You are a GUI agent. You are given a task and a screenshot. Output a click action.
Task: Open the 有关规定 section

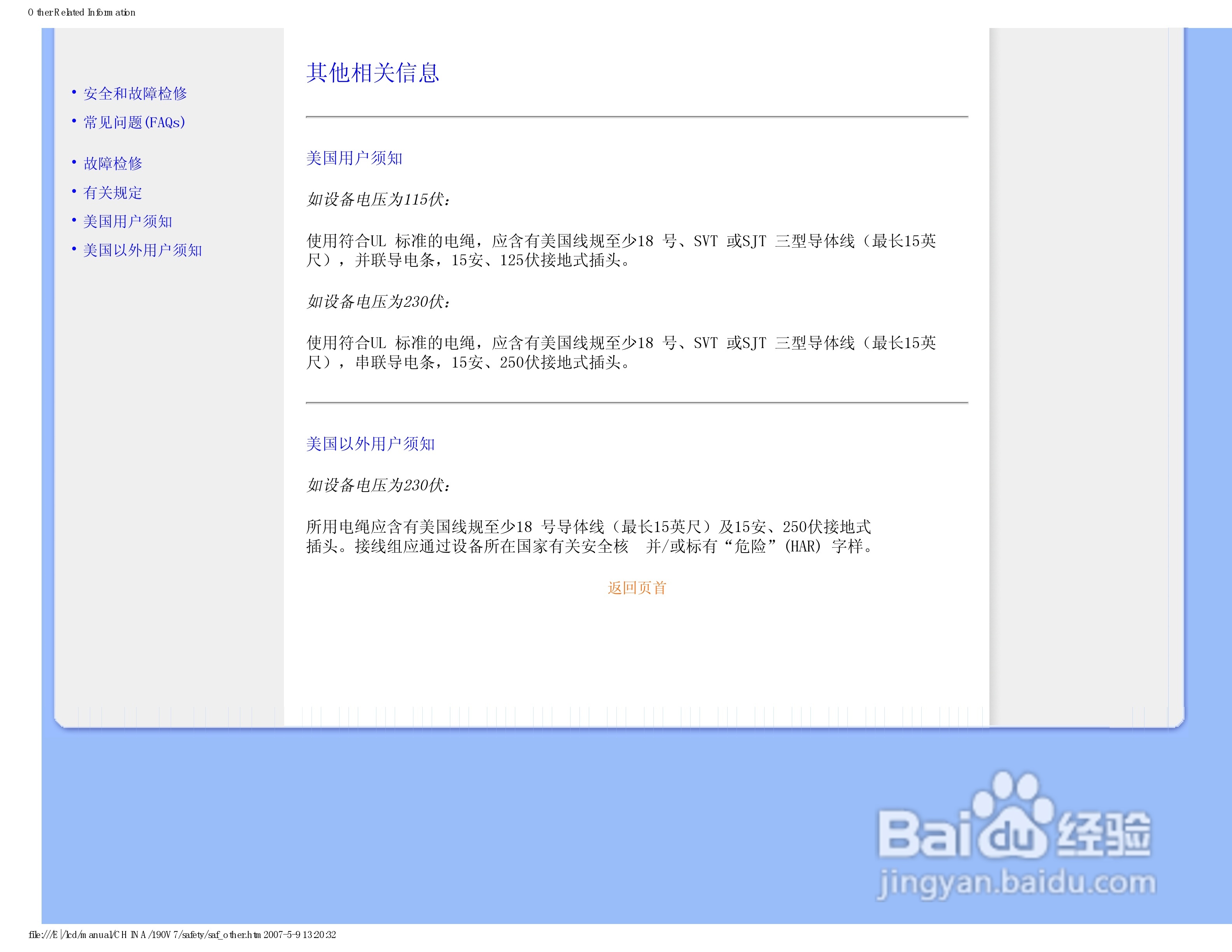click(112, 193)
